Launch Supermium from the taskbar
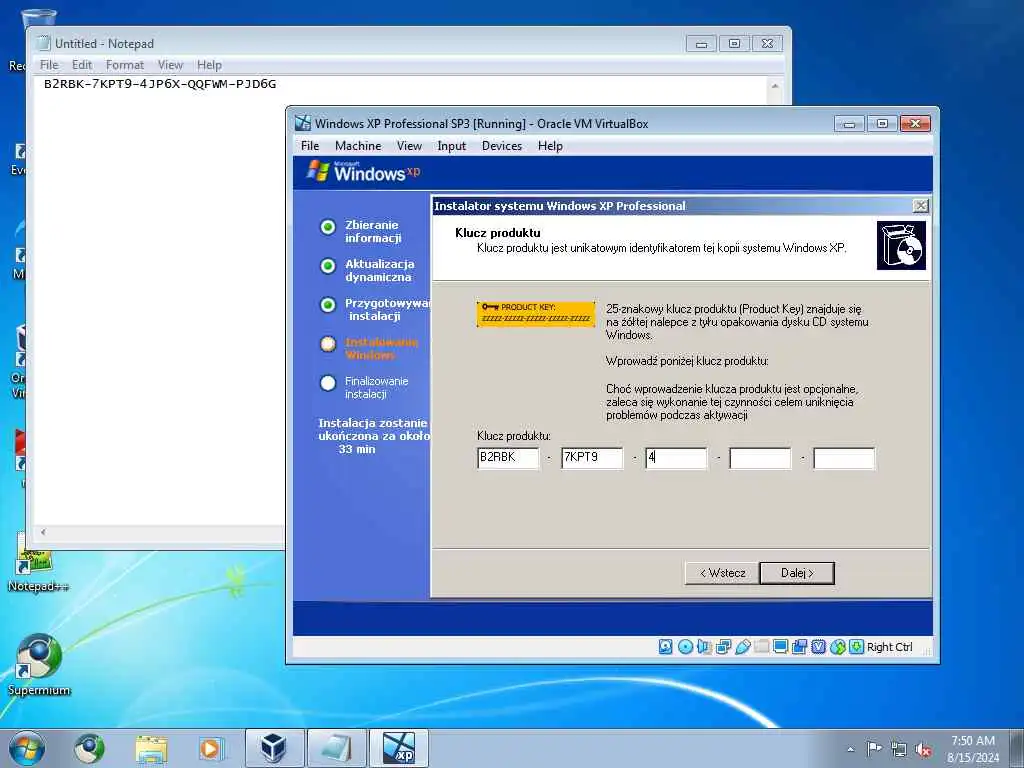 (x=89, y=748)
